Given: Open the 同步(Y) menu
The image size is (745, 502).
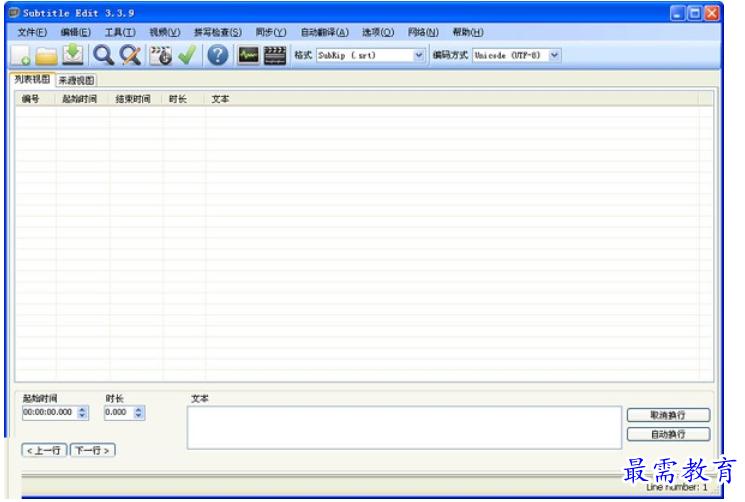Looking at the screenshot, I should 271,32.
